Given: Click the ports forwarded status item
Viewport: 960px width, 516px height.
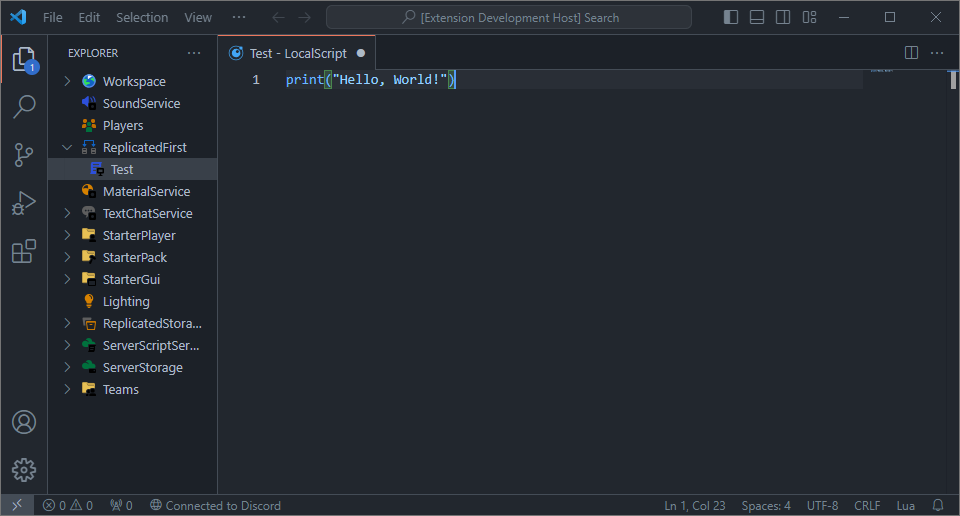Looking at the screenshot, I should [121, 506].
